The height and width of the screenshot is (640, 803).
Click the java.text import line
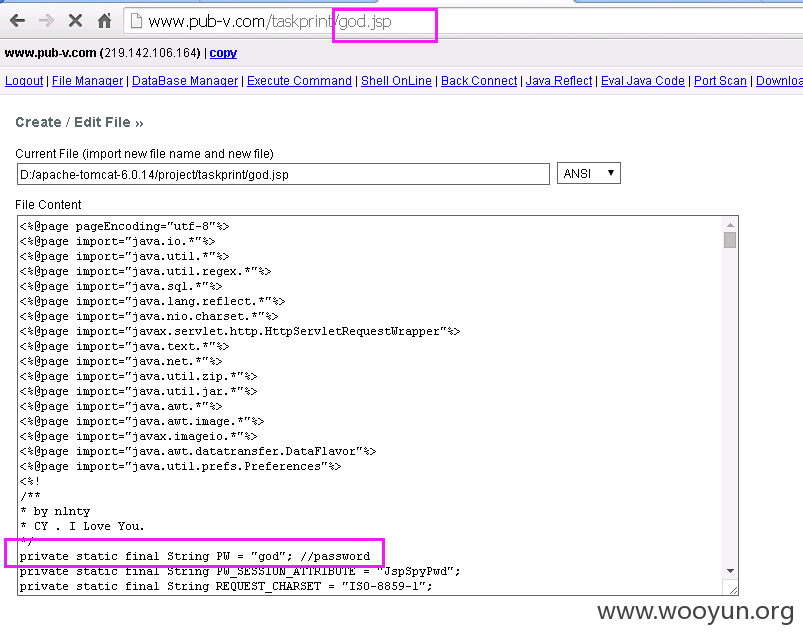point(124,346)
